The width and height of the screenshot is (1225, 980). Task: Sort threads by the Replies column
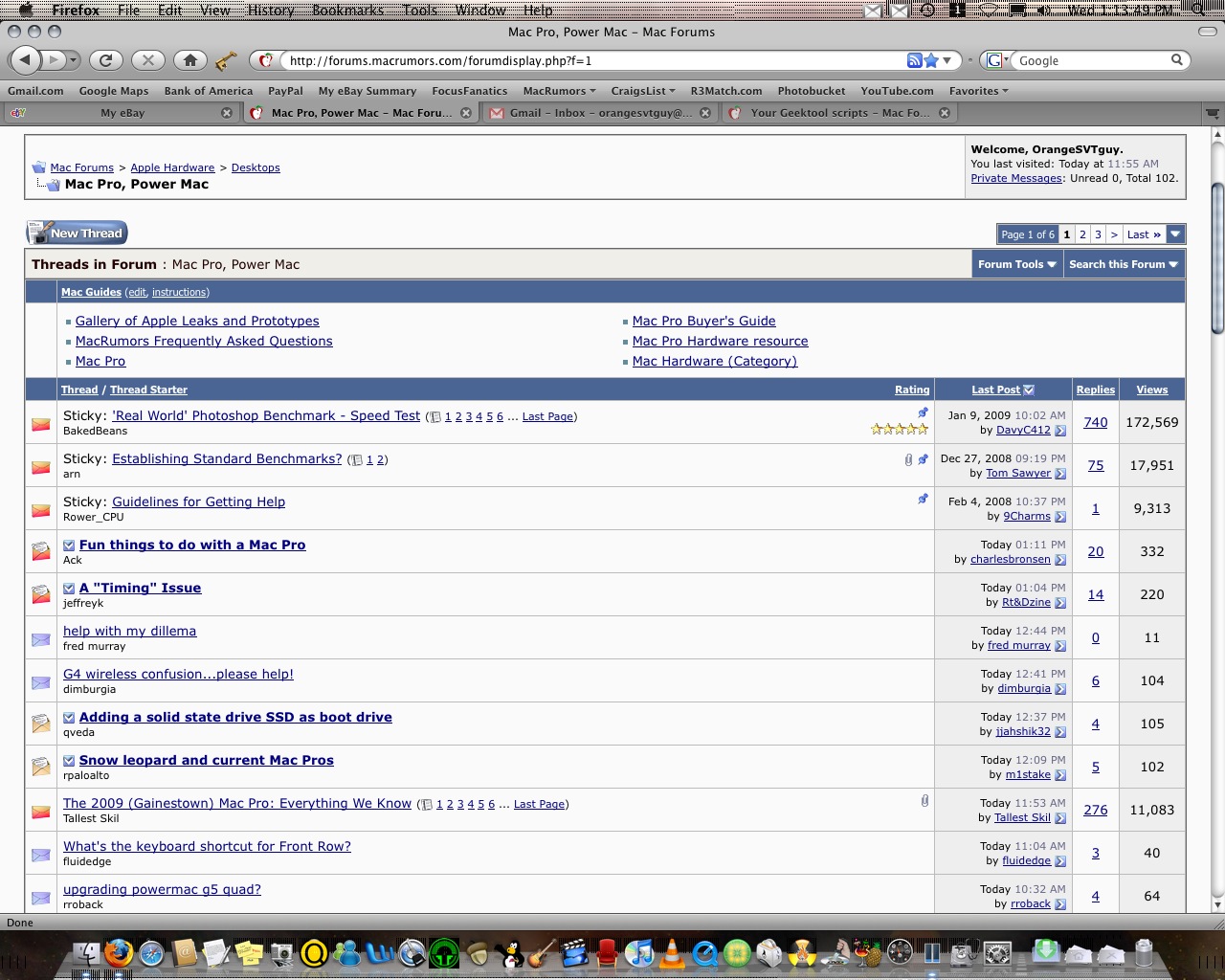(x=1095, y=390)
